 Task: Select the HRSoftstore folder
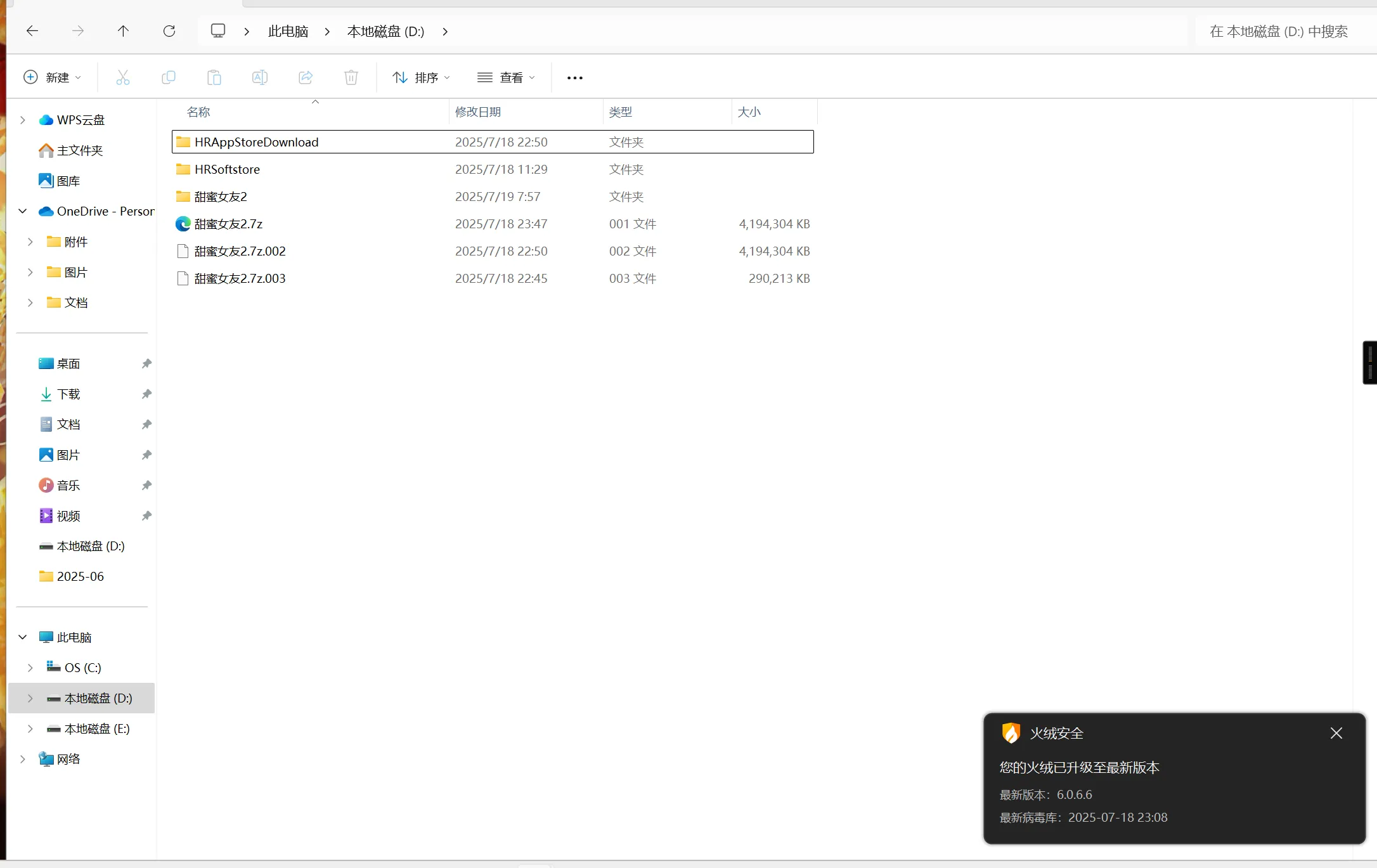493,169
